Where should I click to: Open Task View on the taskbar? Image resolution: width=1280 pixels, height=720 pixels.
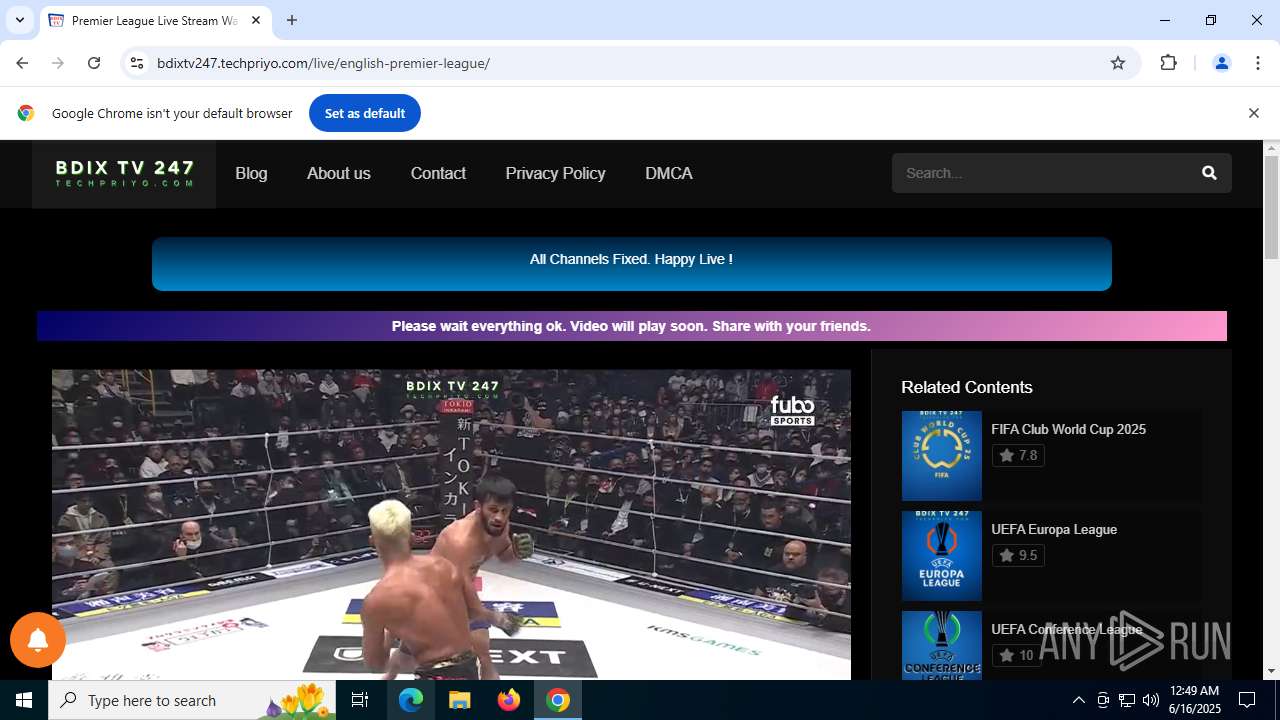coord(360,700)
